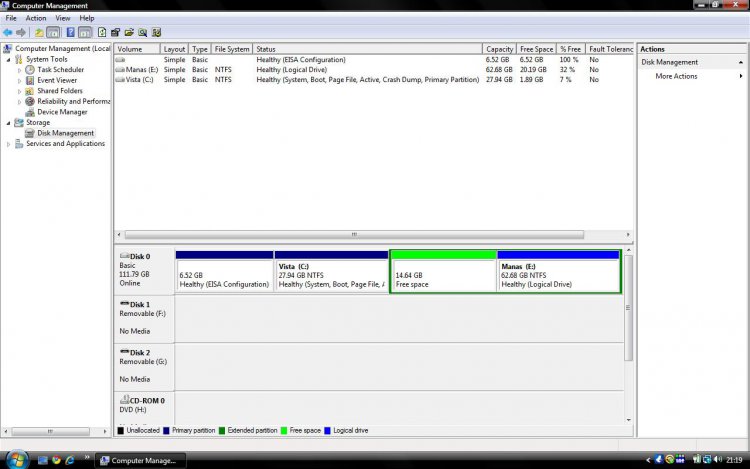Sort by the Status column header
Image resolution: width=750 pixels, height=469 pixels.
[x=367, y=49]
